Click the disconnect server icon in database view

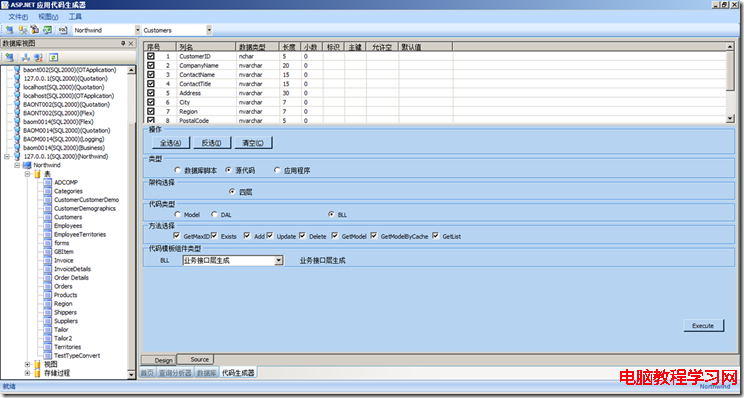[x=38, y=57]
